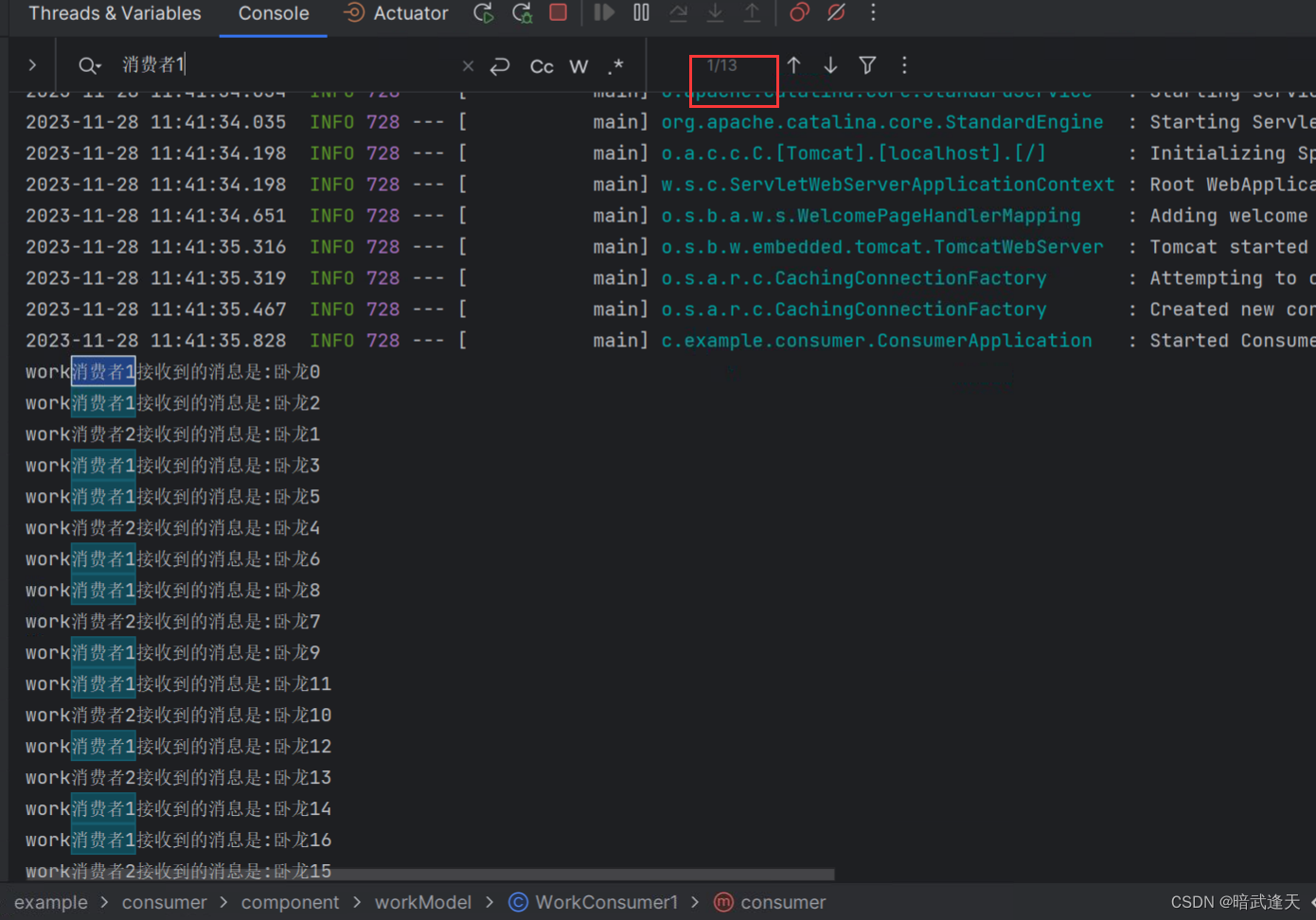This screenshot has height=920, width=1316.
Task: Click log line ending 卧龙1
Action: pos(173,434)
